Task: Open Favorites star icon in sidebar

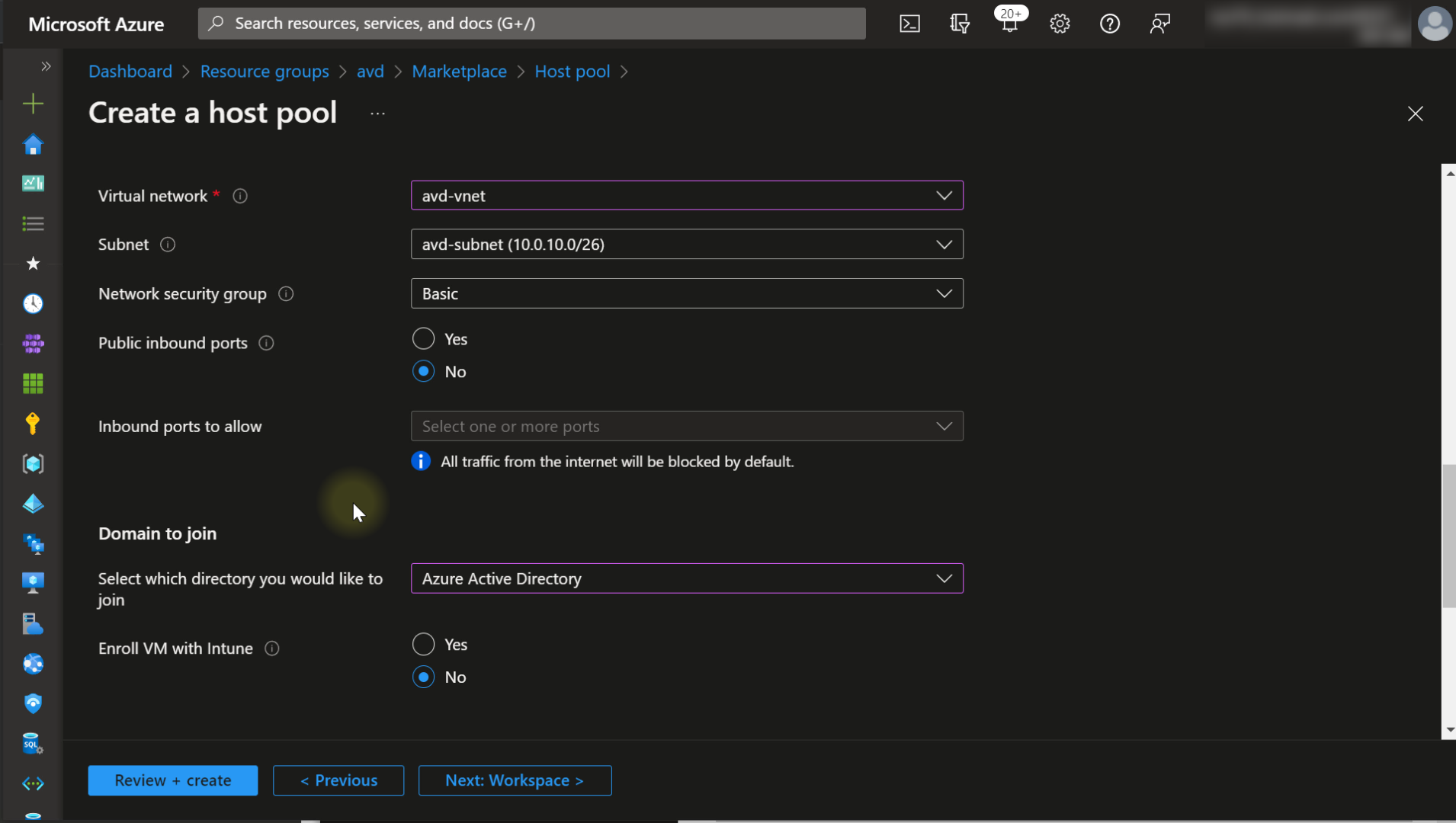Action: click(33, 264)
